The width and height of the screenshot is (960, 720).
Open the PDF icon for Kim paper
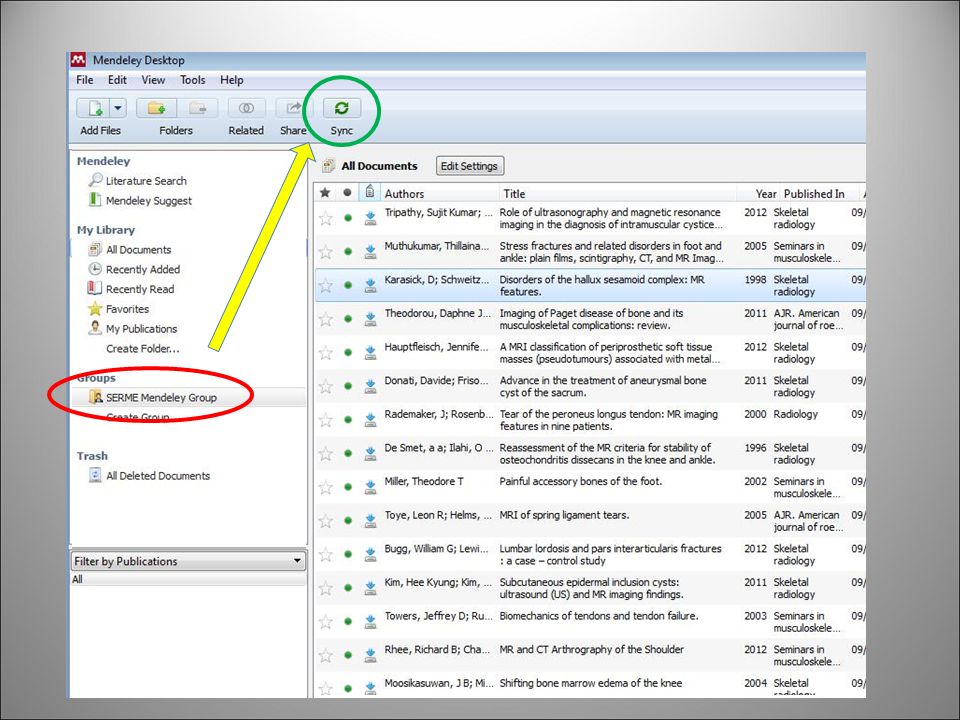[370, 588]
